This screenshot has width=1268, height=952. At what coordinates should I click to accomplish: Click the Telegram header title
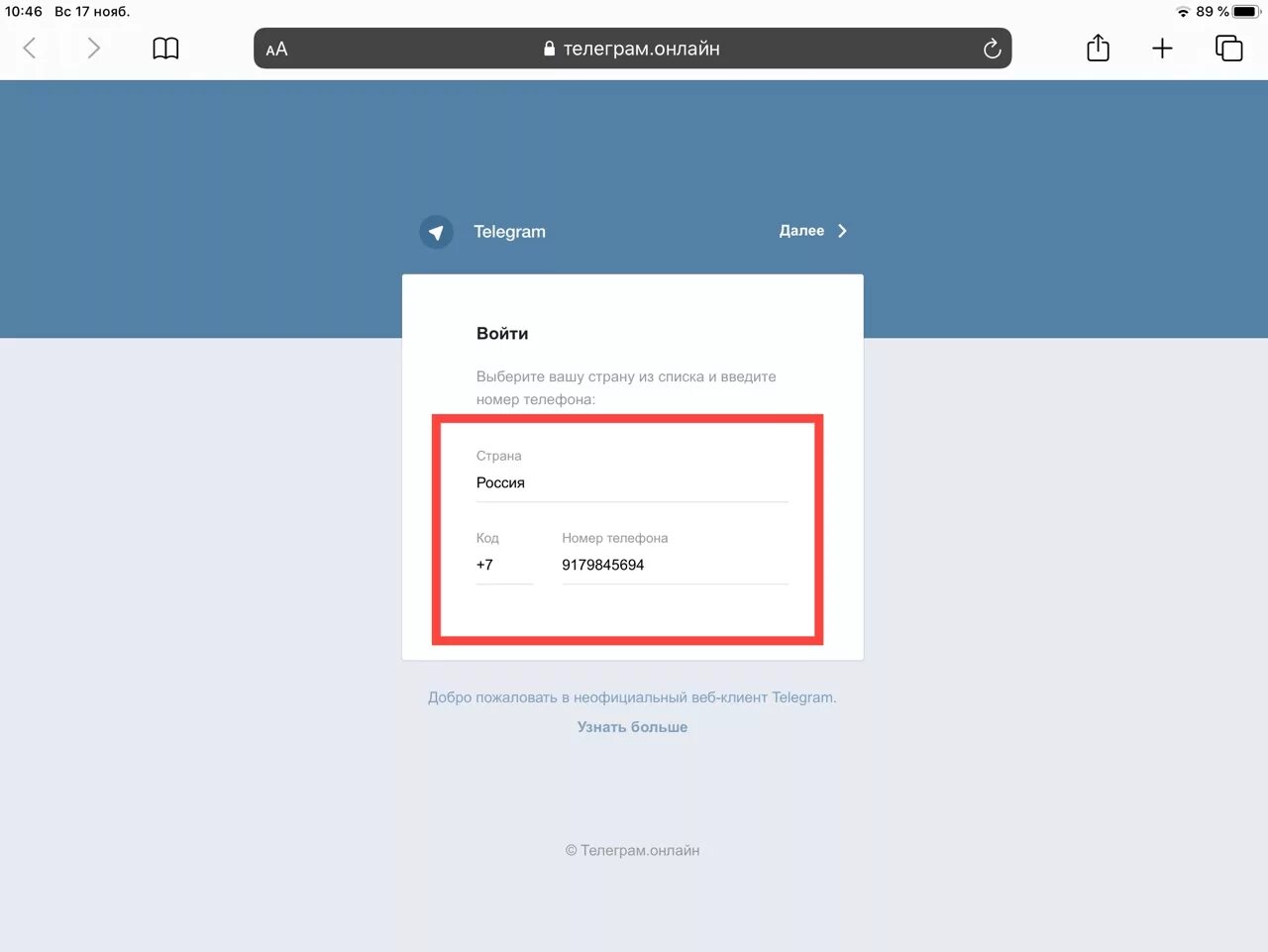coord(509,232)
